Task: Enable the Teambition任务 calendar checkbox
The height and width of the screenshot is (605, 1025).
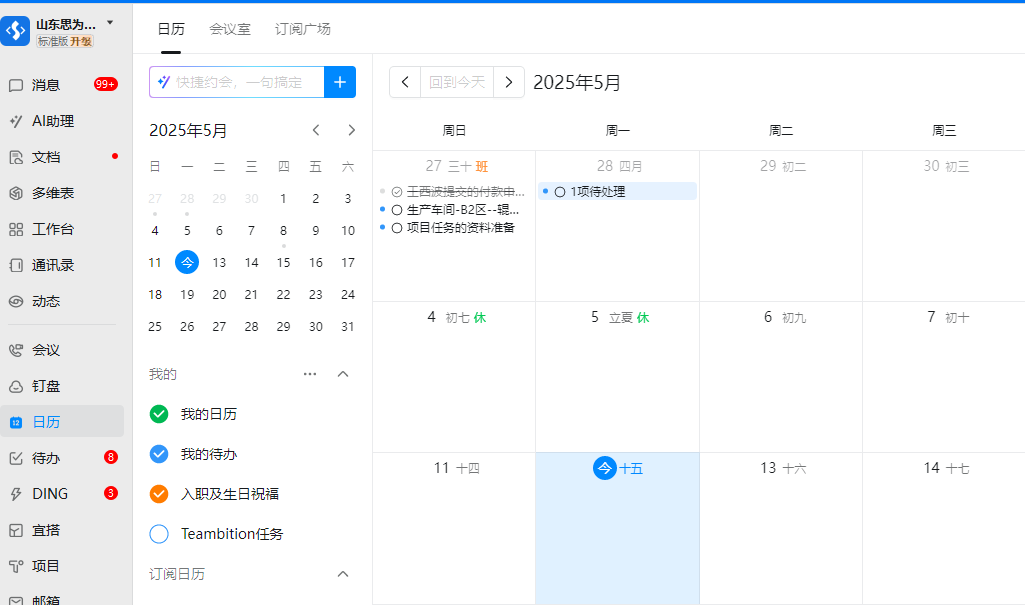Action: pos(159,534)
